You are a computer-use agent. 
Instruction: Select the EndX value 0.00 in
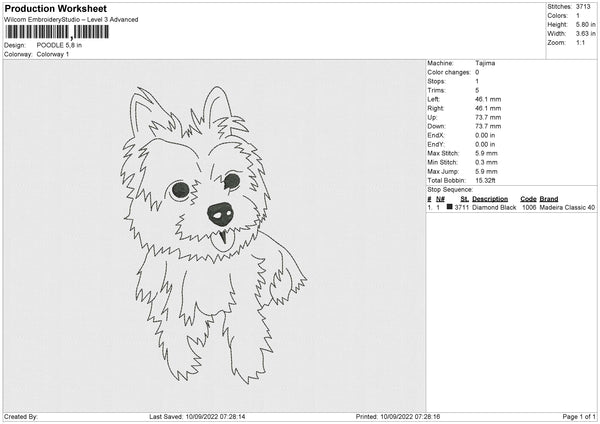point(485,135)
